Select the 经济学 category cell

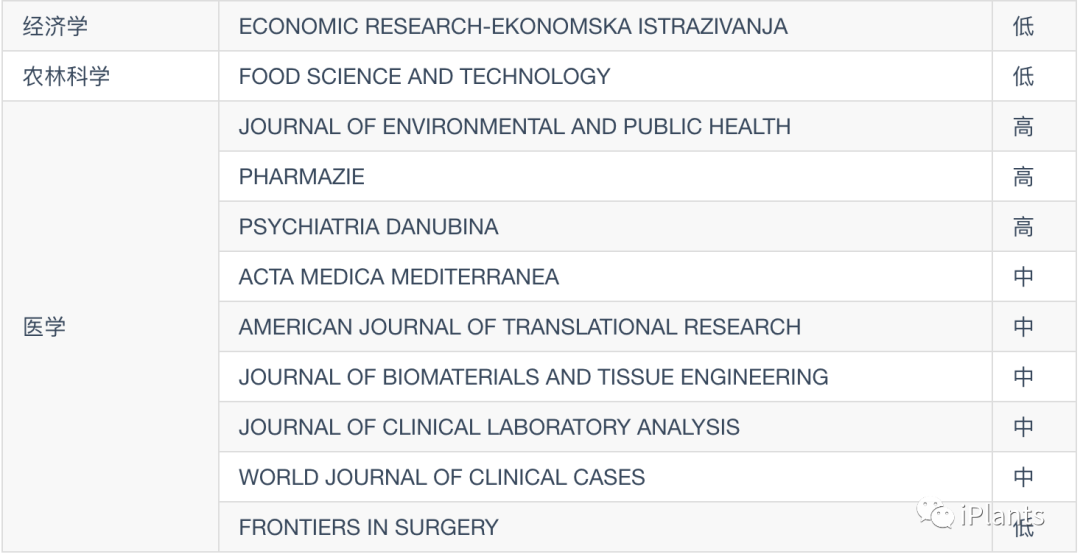[55, 26]
